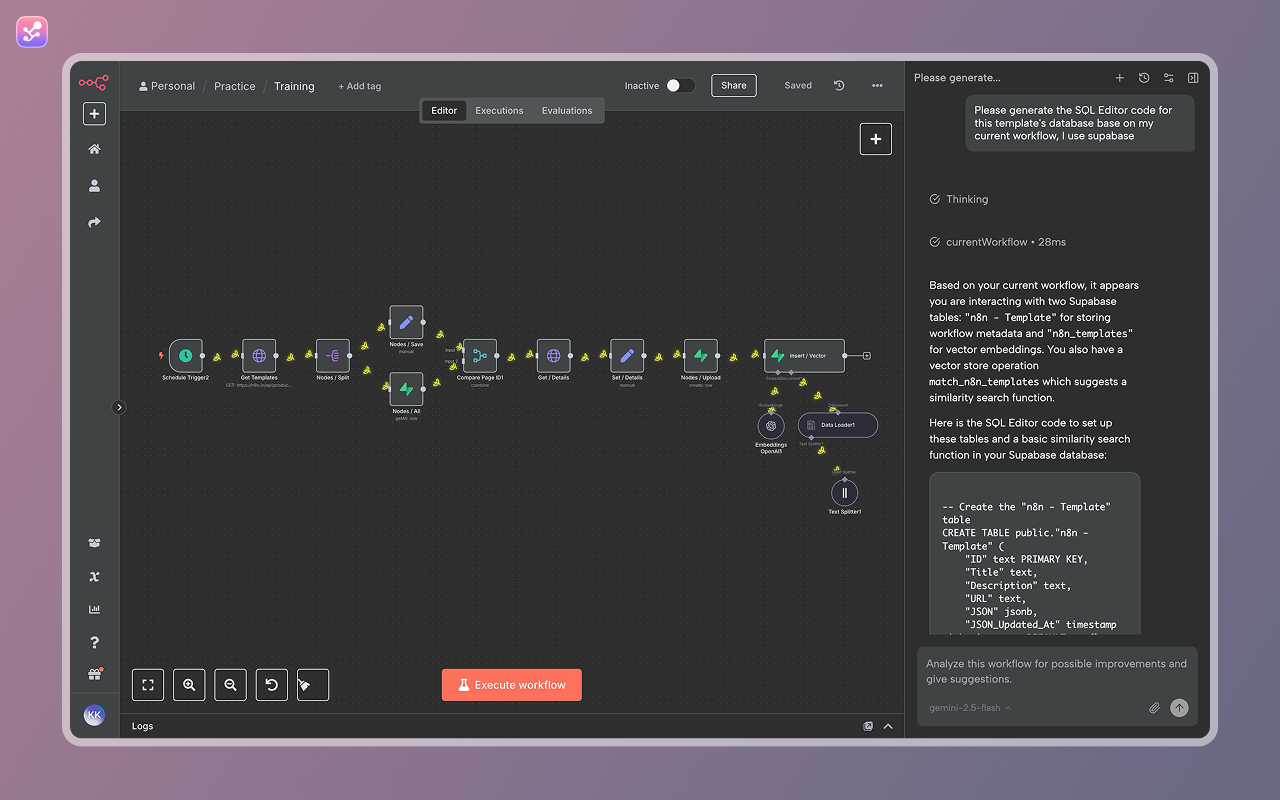The image size is (1280, 800).
Task: Zoom in on the canvas
Action: pos(189,685)
